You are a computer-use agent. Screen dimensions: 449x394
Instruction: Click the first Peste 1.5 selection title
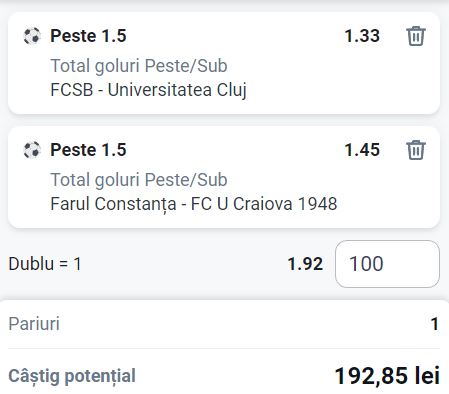tap(88, 36)
